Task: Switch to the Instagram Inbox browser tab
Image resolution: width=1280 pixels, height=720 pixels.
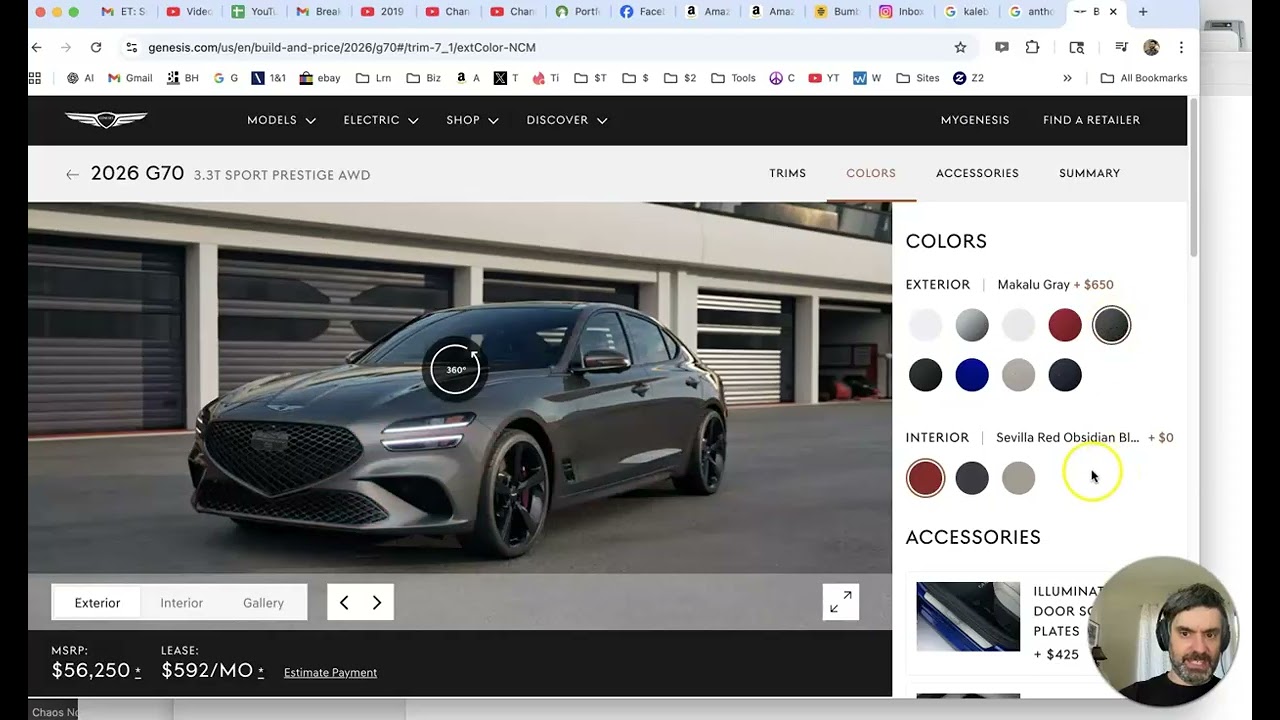Action: pyautogui.click(x=902, y=12)
